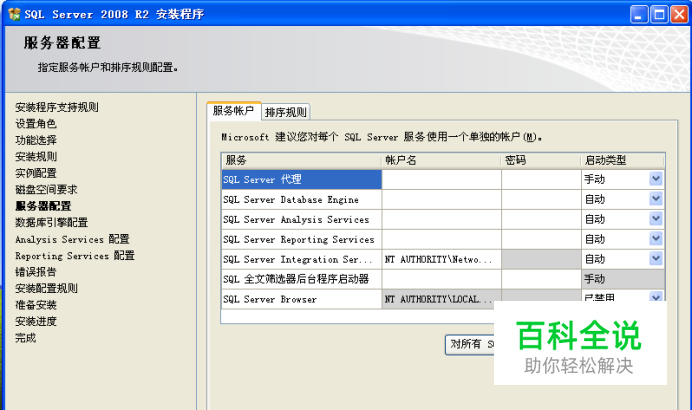Minimize the SQL Server setup window
This screenshot has height=410, width=692.
[x=639, y=15]
